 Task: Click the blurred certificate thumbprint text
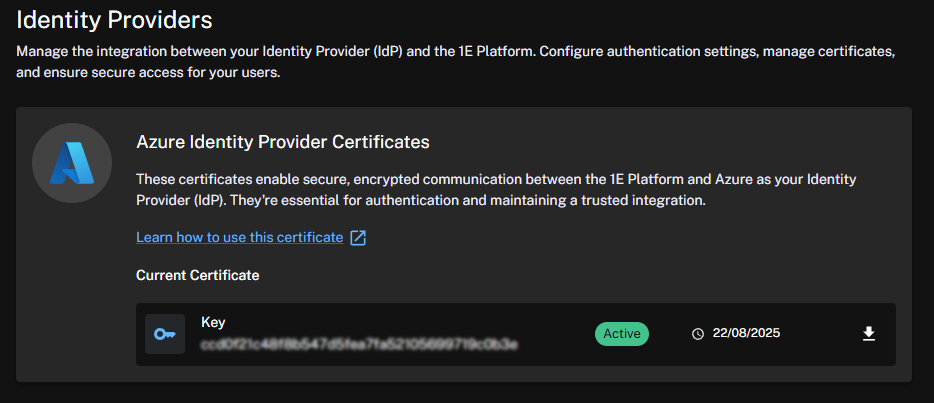coord(359,344)
